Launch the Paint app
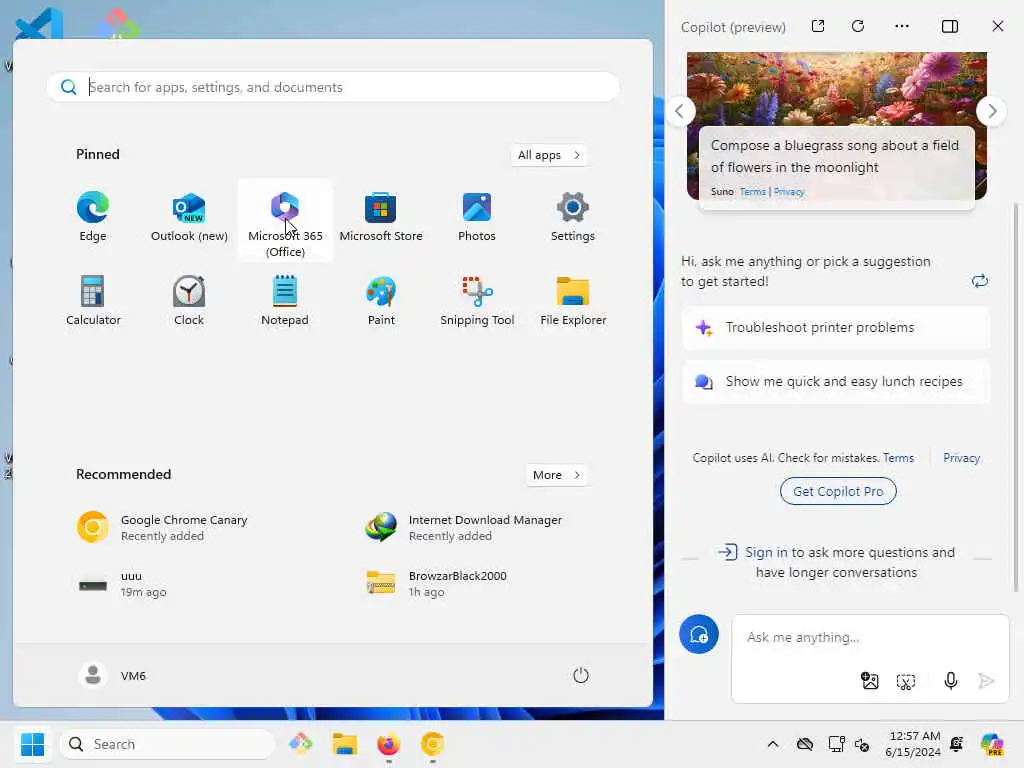1024x768 pixels. coord(381,301)
